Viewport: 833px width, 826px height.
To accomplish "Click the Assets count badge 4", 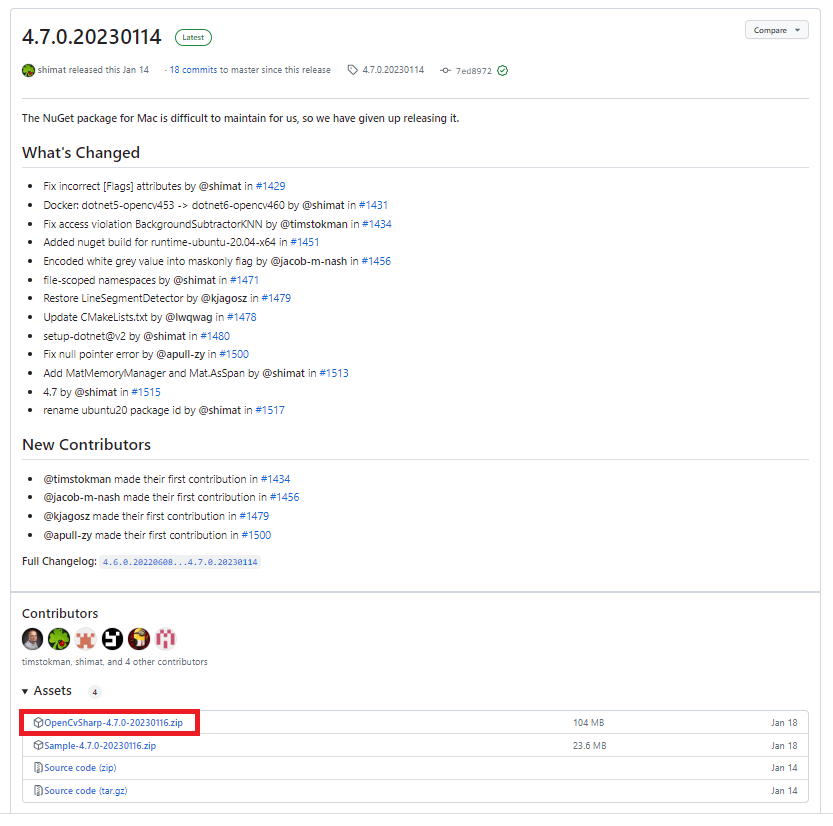I will tap(95, 692).
